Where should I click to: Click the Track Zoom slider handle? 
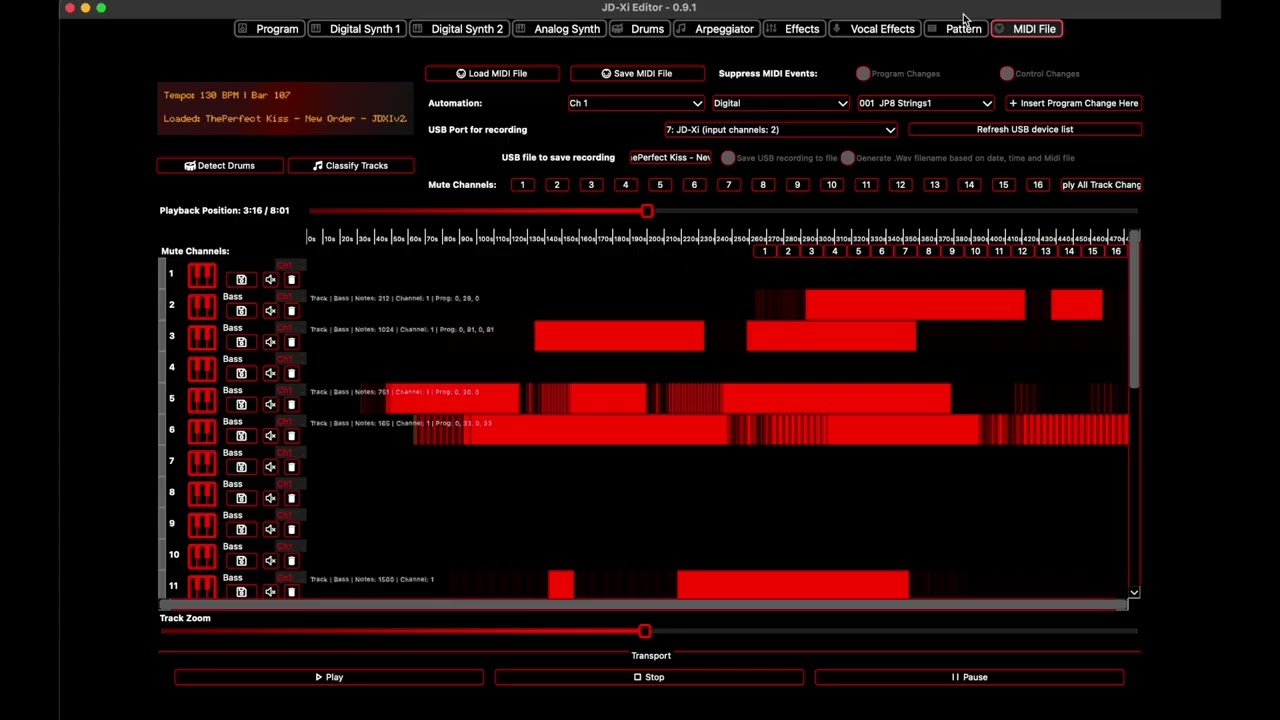tap(645, 631)
